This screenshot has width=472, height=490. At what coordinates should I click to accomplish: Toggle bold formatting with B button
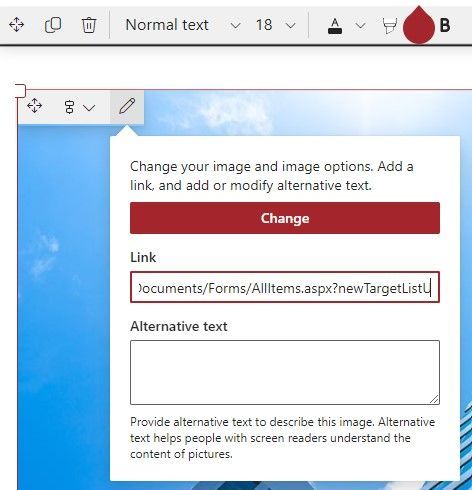click(445, 25)
